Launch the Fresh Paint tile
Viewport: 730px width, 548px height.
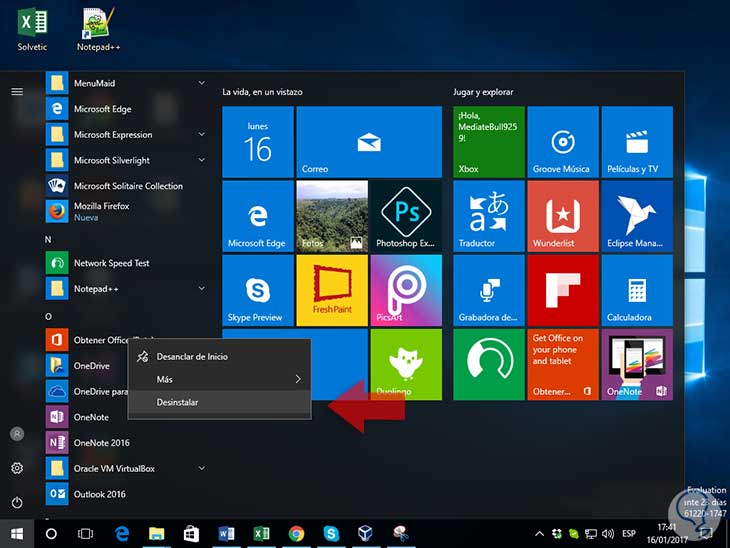coord(332,290)
